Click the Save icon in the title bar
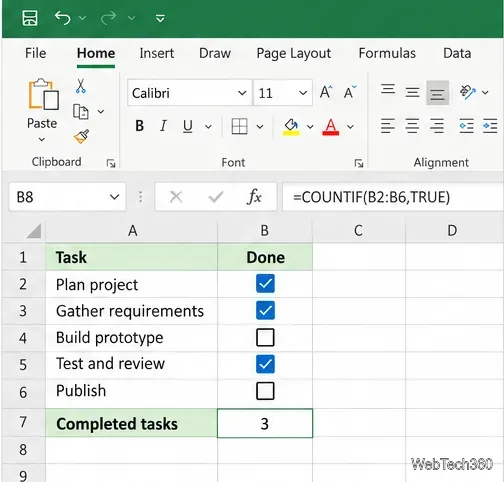 (30, 18)
